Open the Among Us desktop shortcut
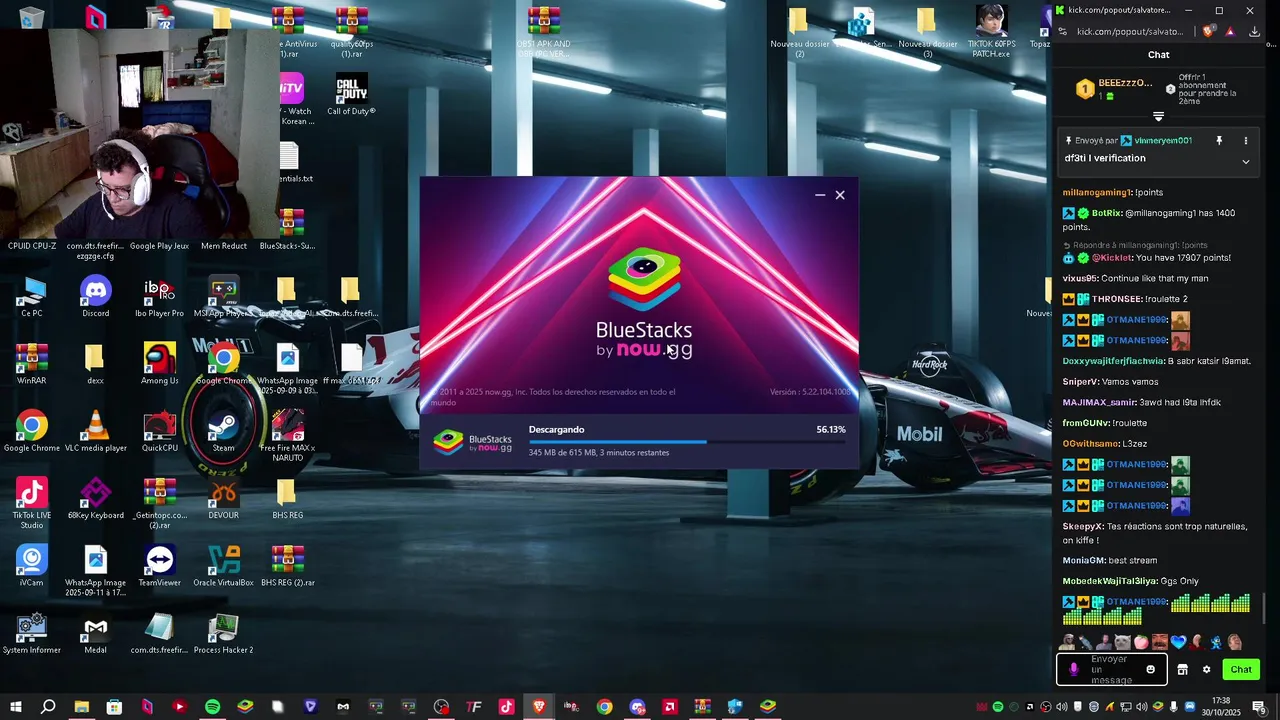Viewport: 1280px width, 720px height. (159, 363)
